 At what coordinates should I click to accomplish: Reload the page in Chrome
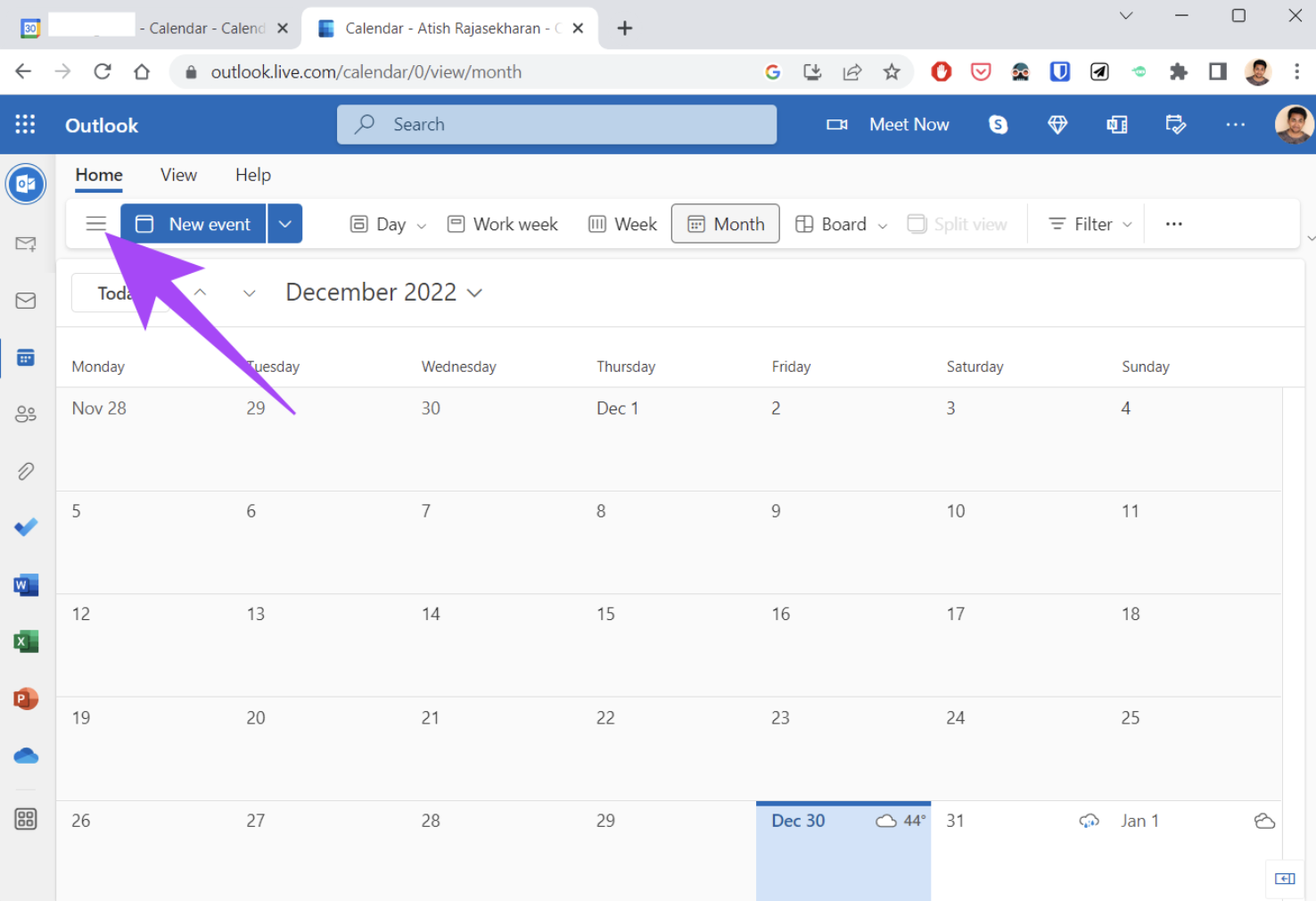(103, 71)
